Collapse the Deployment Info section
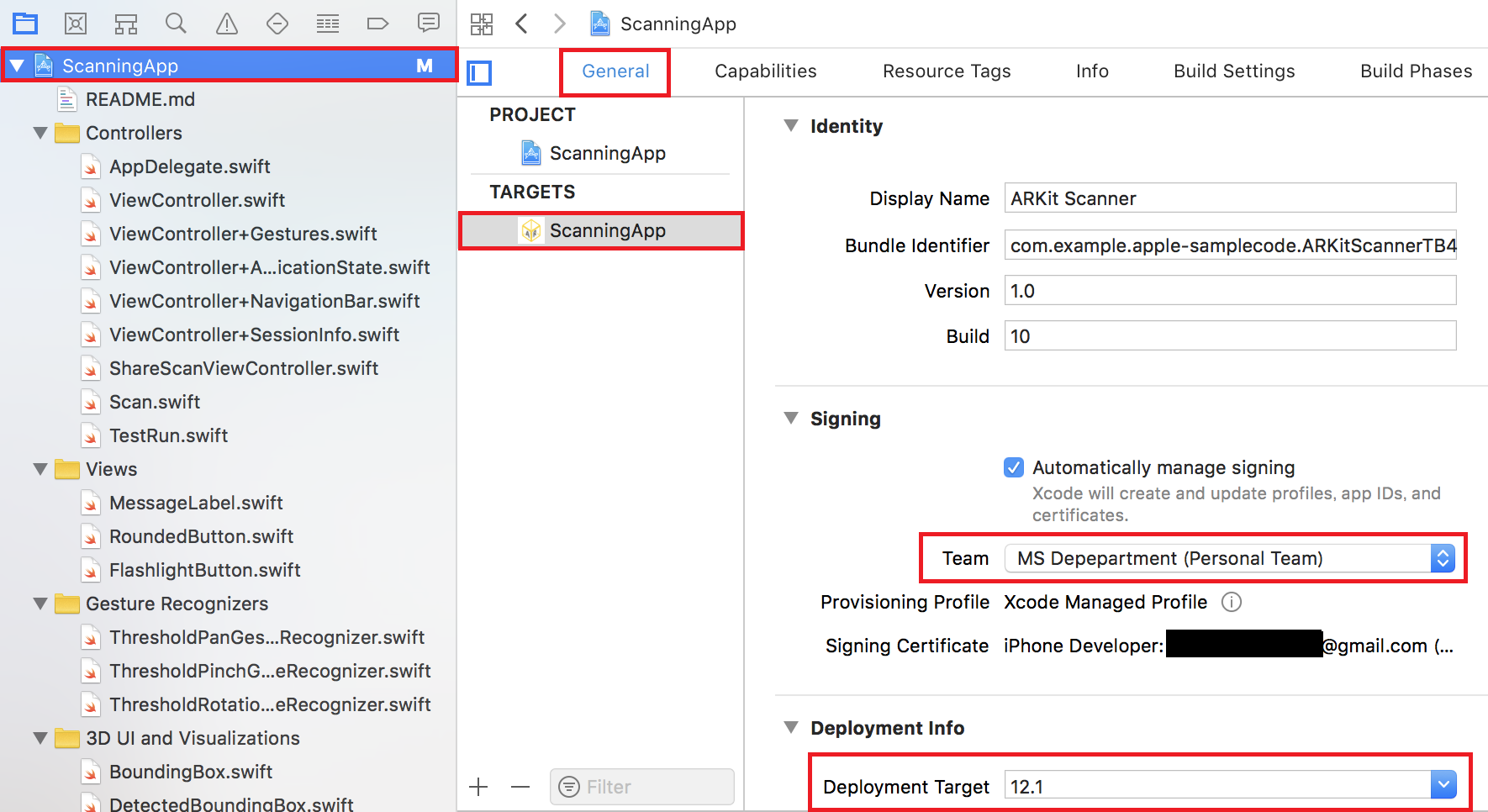This screenshot has width=1488, height=812. pyautogui.click(x=791, y=727)
